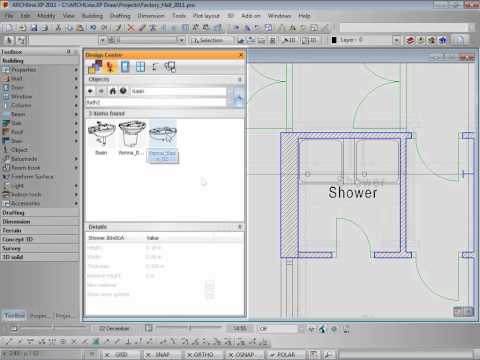
Task: Open the Drafting menu
Action: tap(120, 16)
